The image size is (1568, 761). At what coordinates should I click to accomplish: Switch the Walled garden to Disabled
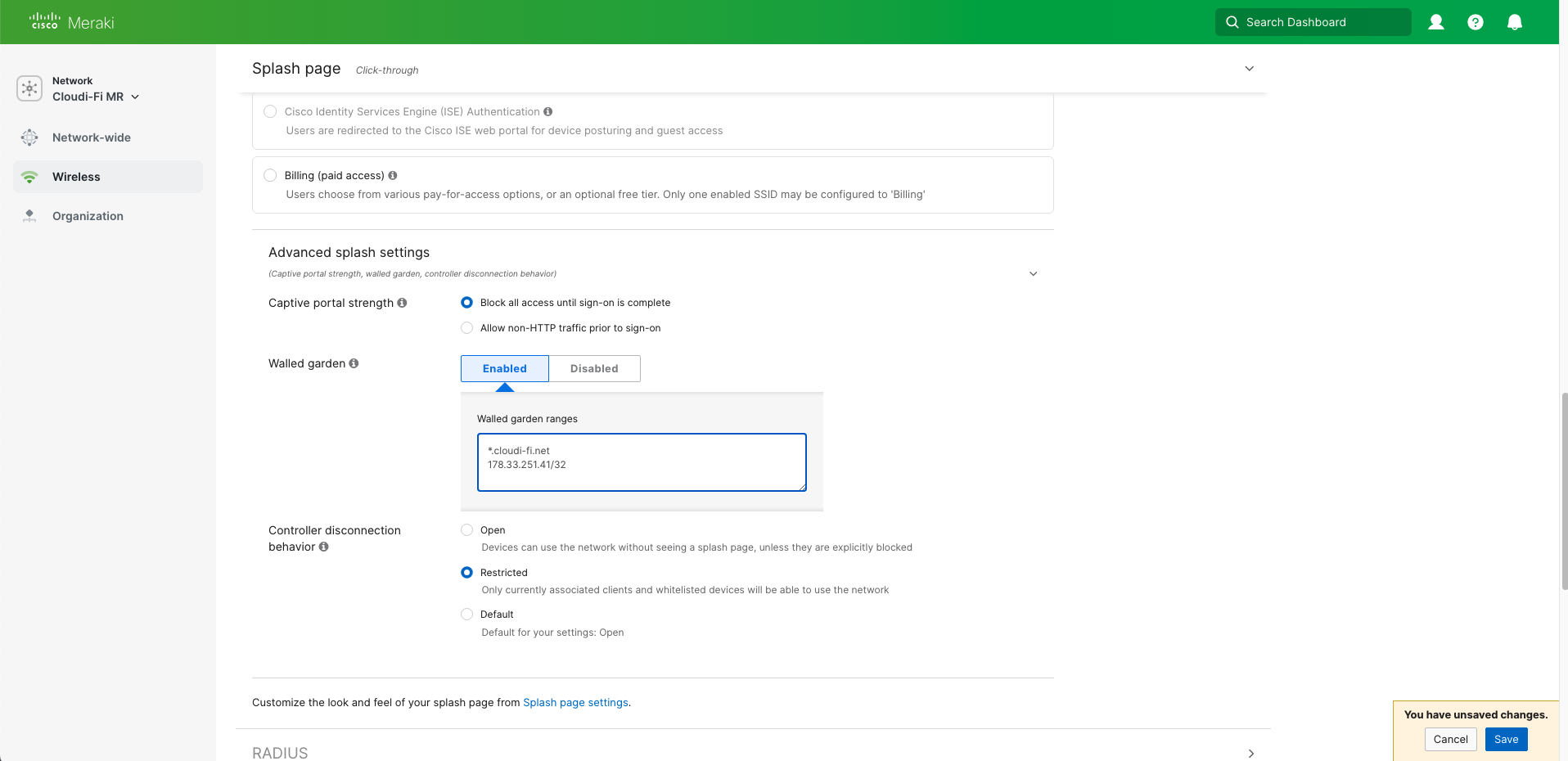594,368
